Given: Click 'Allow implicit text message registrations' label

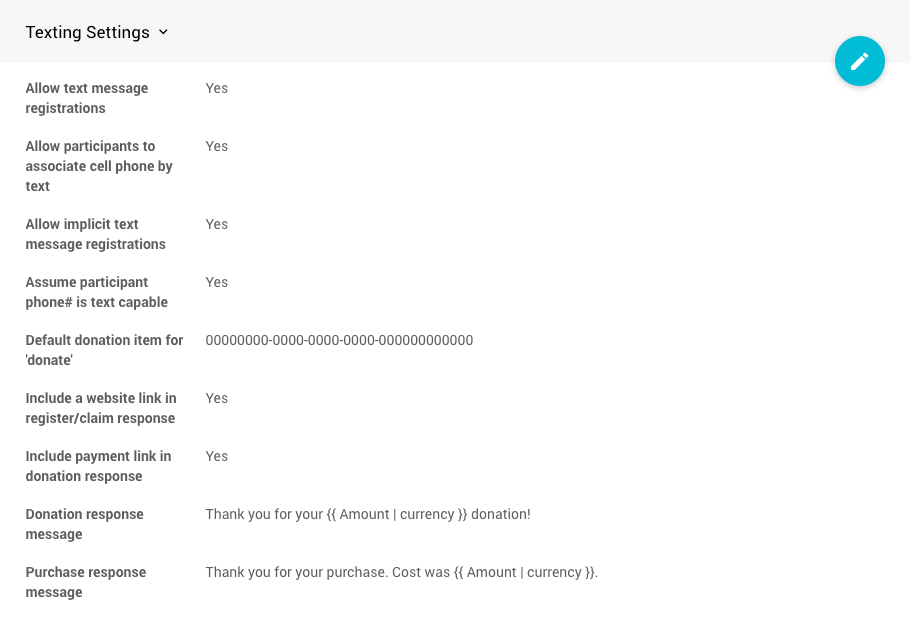Looking at the screenshot, I should (x=95, y=234).
